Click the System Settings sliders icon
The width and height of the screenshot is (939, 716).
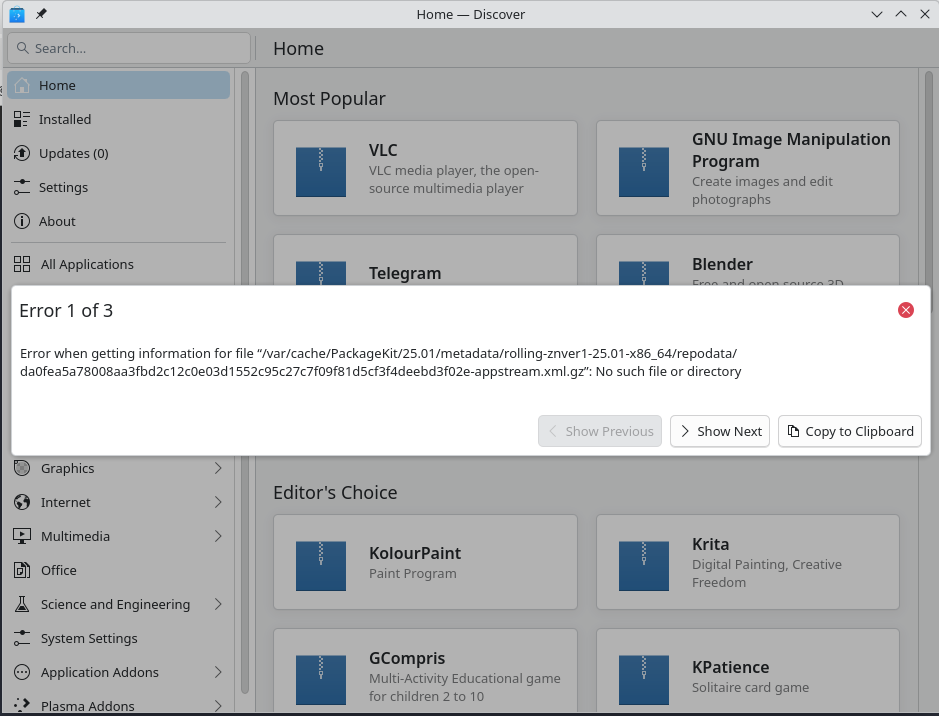[22, 638]
